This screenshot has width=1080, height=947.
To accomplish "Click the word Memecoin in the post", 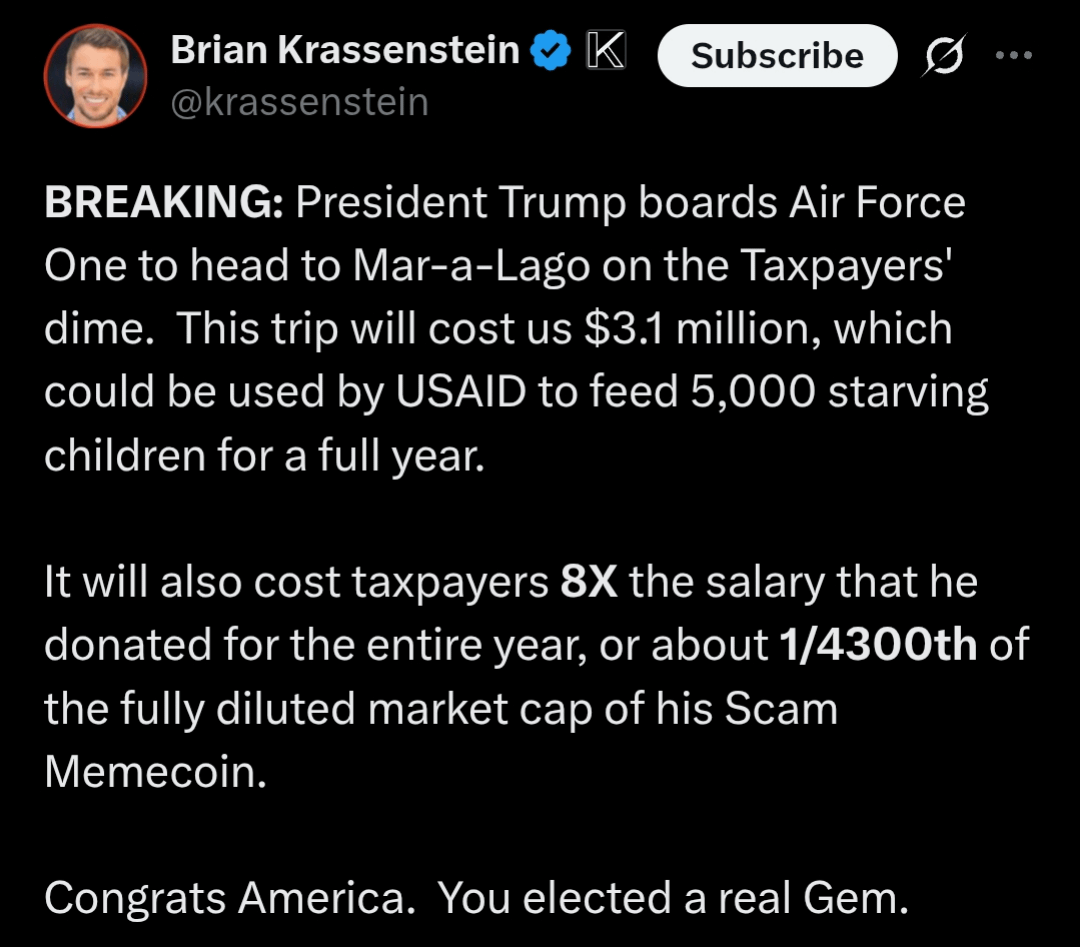I will point(156,772).
